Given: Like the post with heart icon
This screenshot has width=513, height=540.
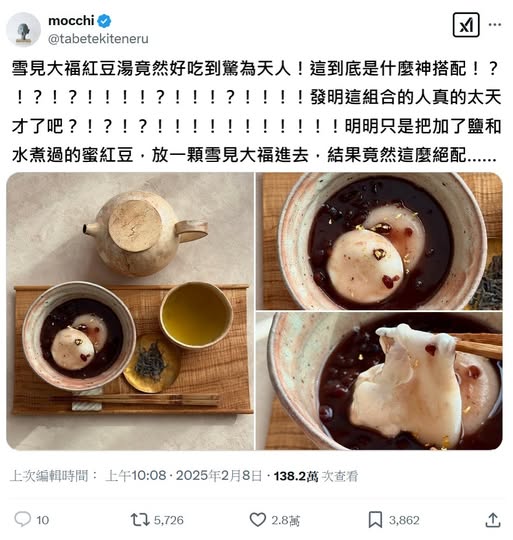Looking at the screenshot, I should 258,520.
